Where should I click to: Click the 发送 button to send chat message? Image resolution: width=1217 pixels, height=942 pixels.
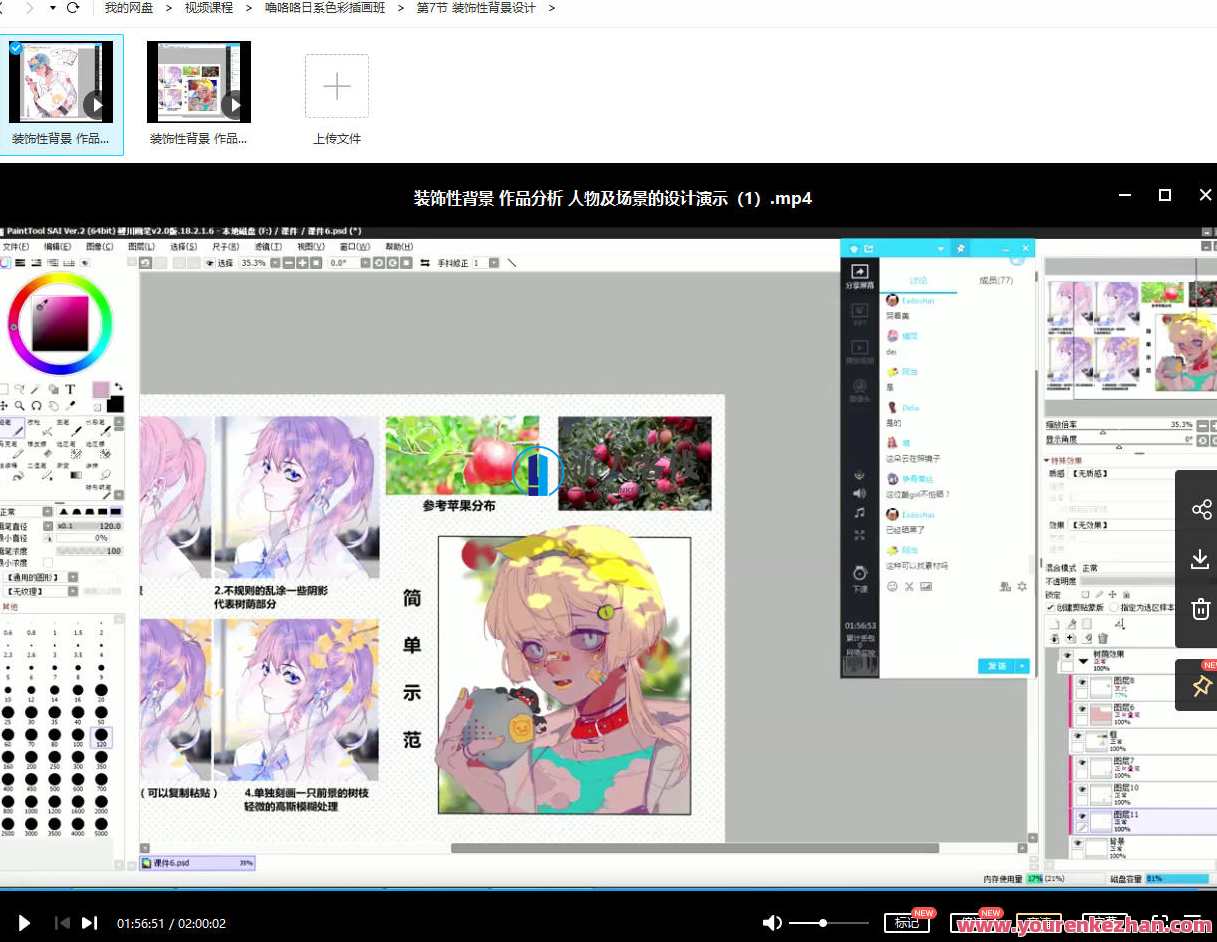[996, 665]
